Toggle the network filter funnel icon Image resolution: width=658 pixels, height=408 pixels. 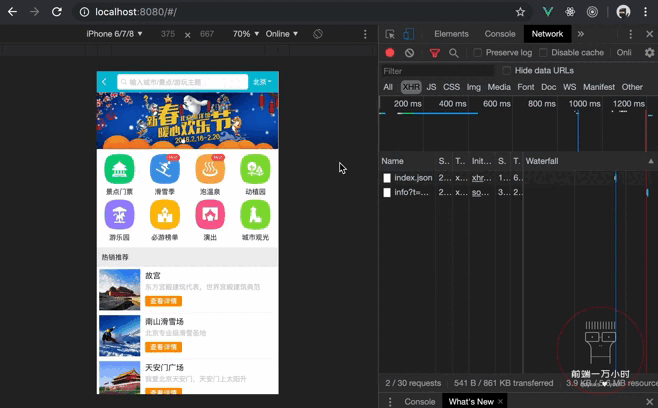pos(435,52)
